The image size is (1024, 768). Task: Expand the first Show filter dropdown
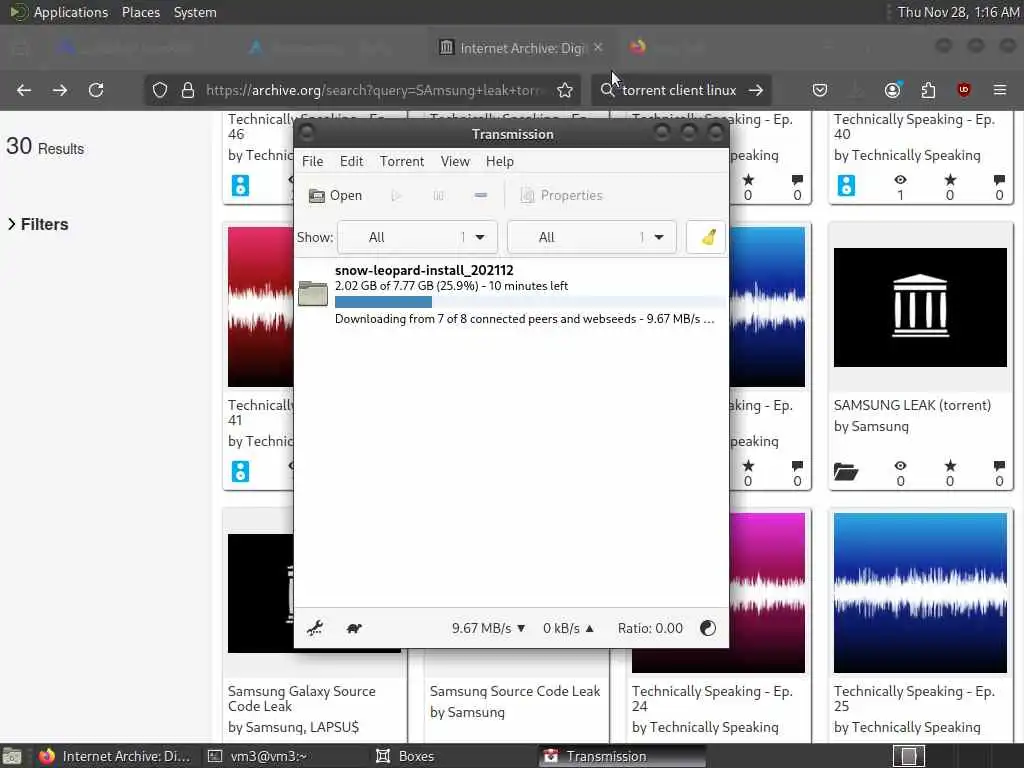tap(417, 237)
